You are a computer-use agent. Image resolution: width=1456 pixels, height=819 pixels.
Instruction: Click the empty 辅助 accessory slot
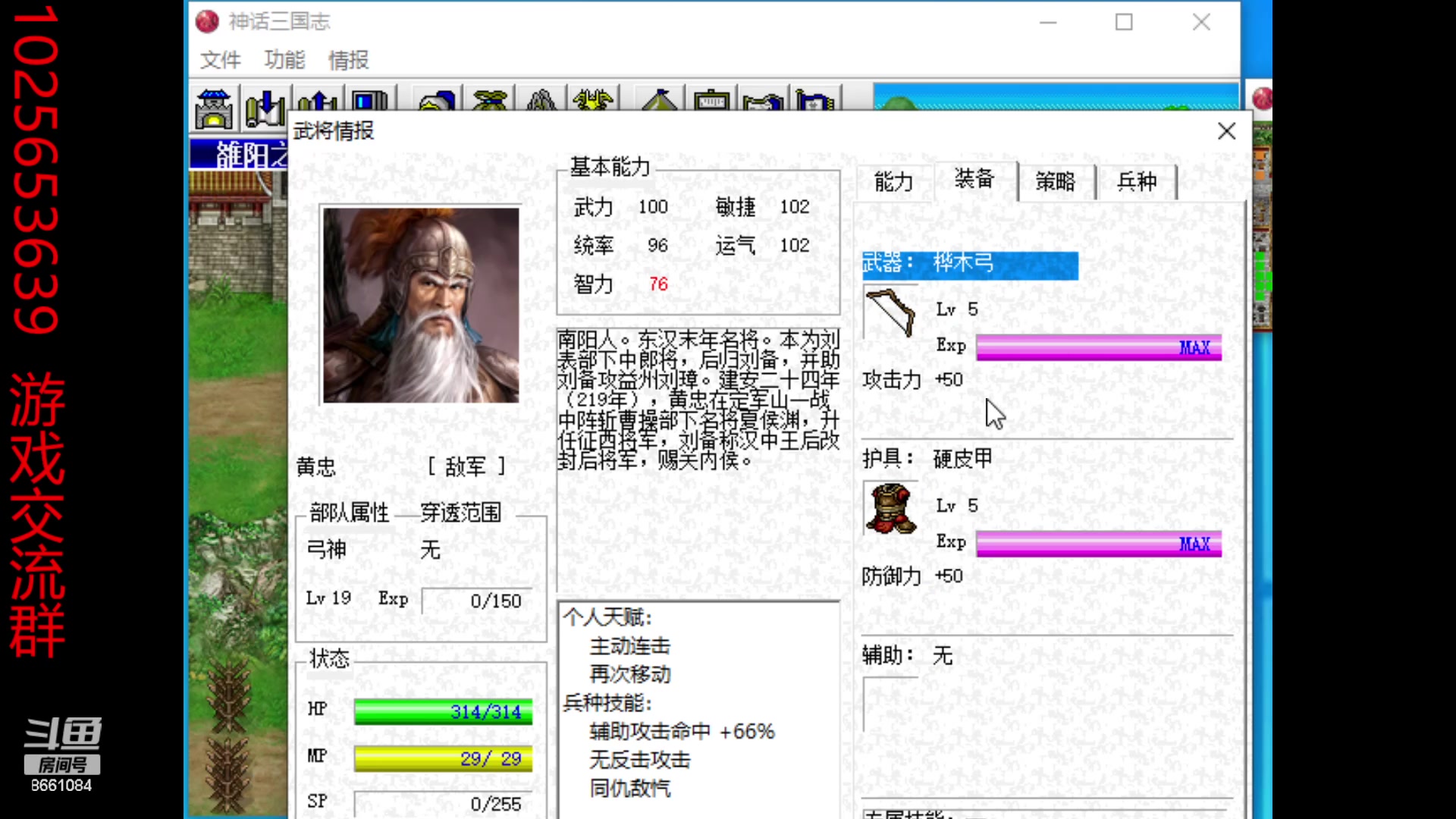pyautogui.click(x=891, y=705)
